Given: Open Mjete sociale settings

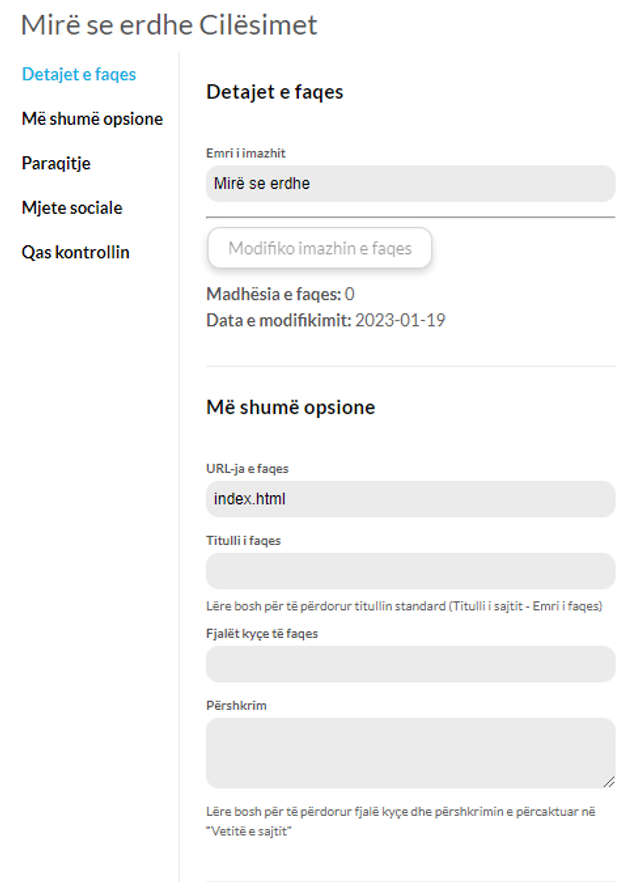Looking at the screenshot, I should (72, 208).
